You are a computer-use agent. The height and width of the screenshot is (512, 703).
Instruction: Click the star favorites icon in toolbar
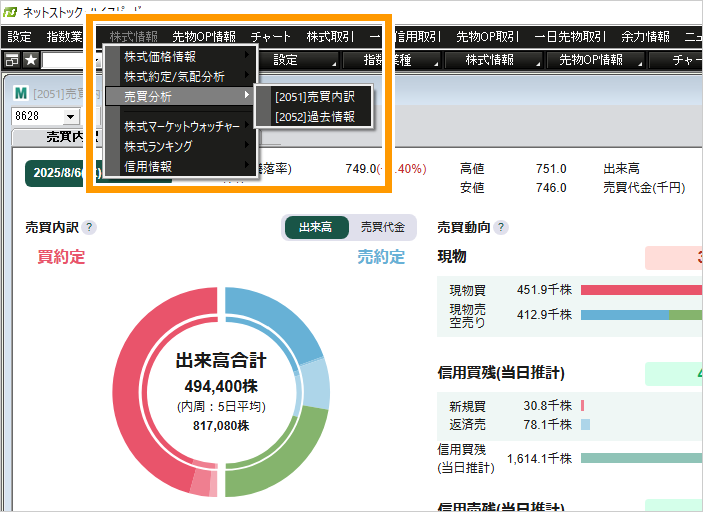[31, 60]
